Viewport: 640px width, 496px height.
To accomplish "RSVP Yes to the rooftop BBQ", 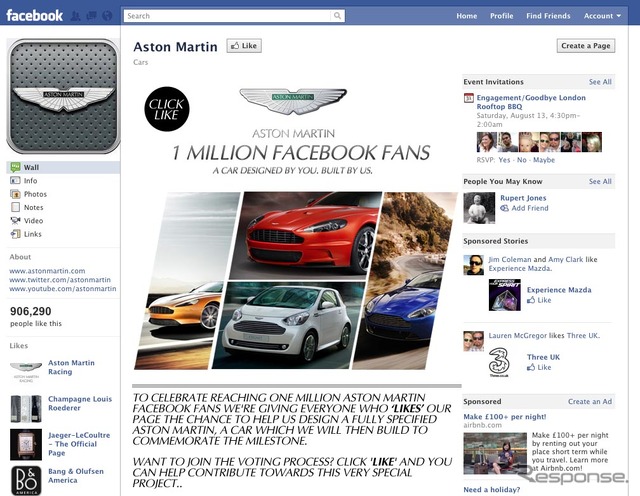I will click(x=504, y=160).
